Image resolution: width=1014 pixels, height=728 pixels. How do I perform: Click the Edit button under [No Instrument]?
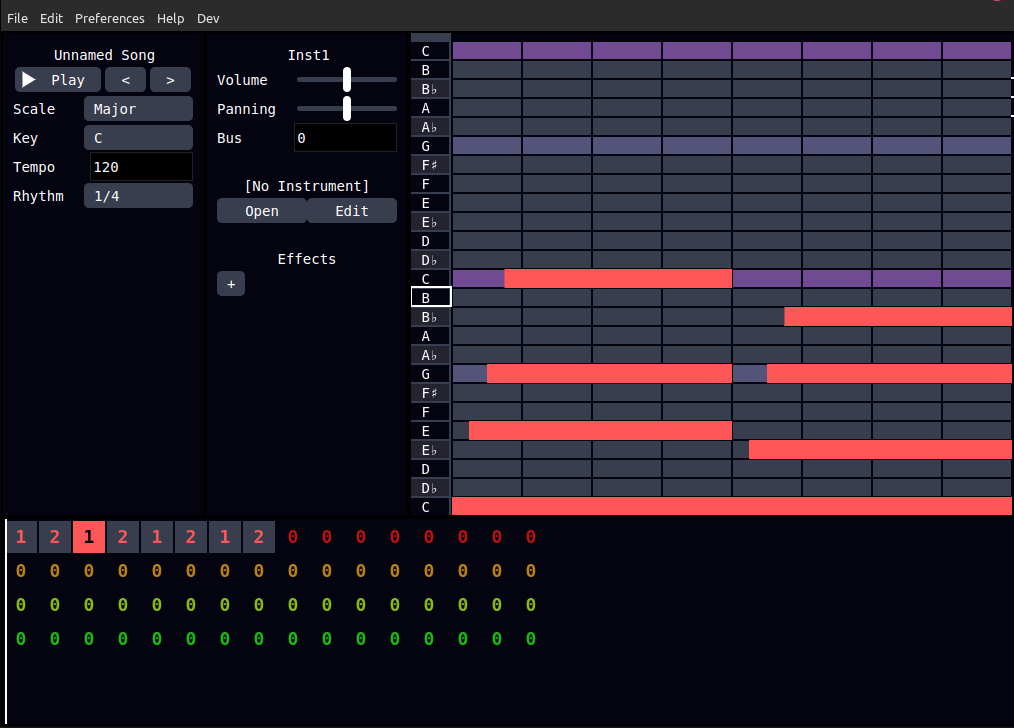pos(351,210)
